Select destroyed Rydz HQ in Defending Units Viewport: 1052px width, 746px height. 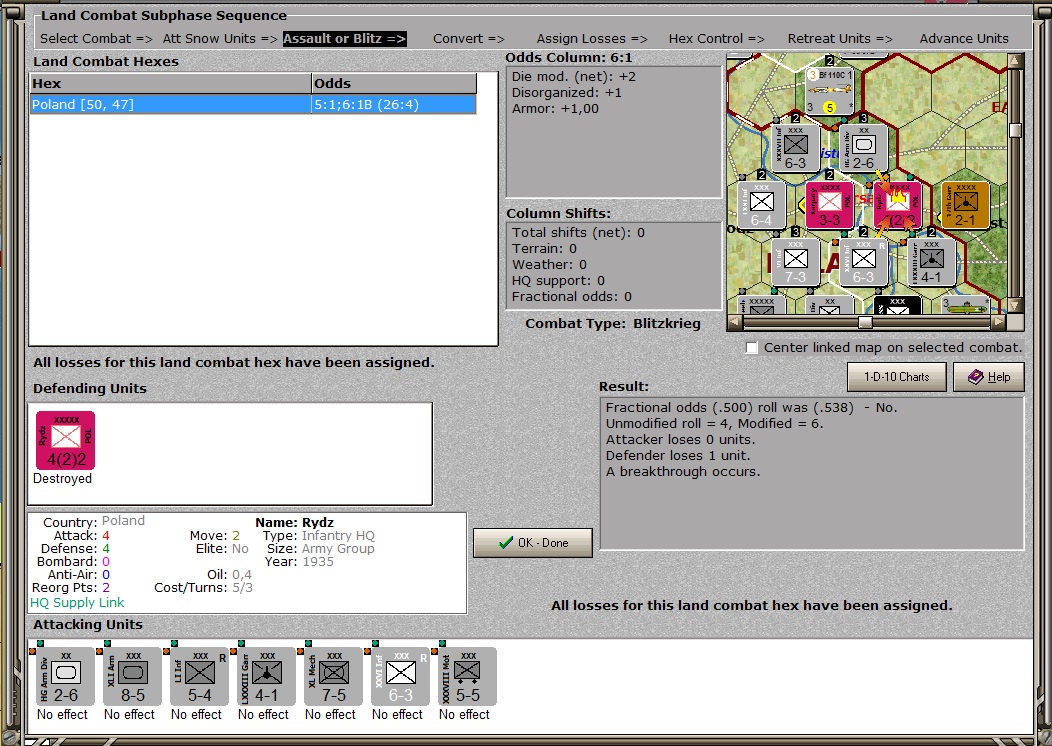(65, 440)
